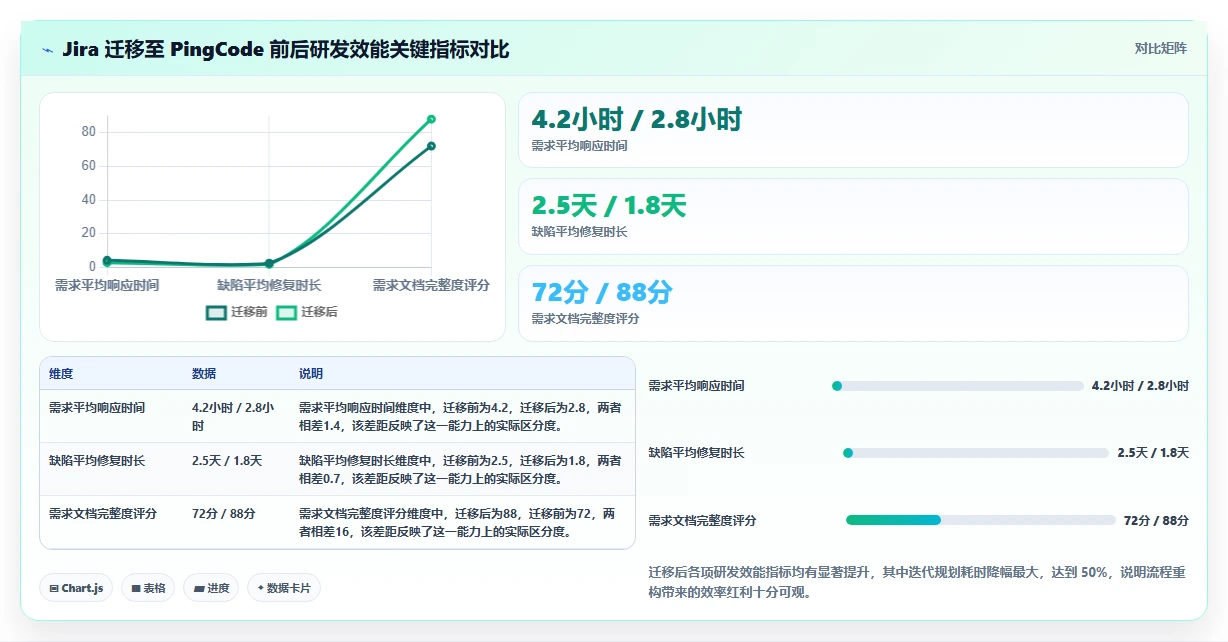Click chart axis label 需求文档完整度评分
Screen dimensions: 1228x642
pyautogui.click(x=431, y=286)
